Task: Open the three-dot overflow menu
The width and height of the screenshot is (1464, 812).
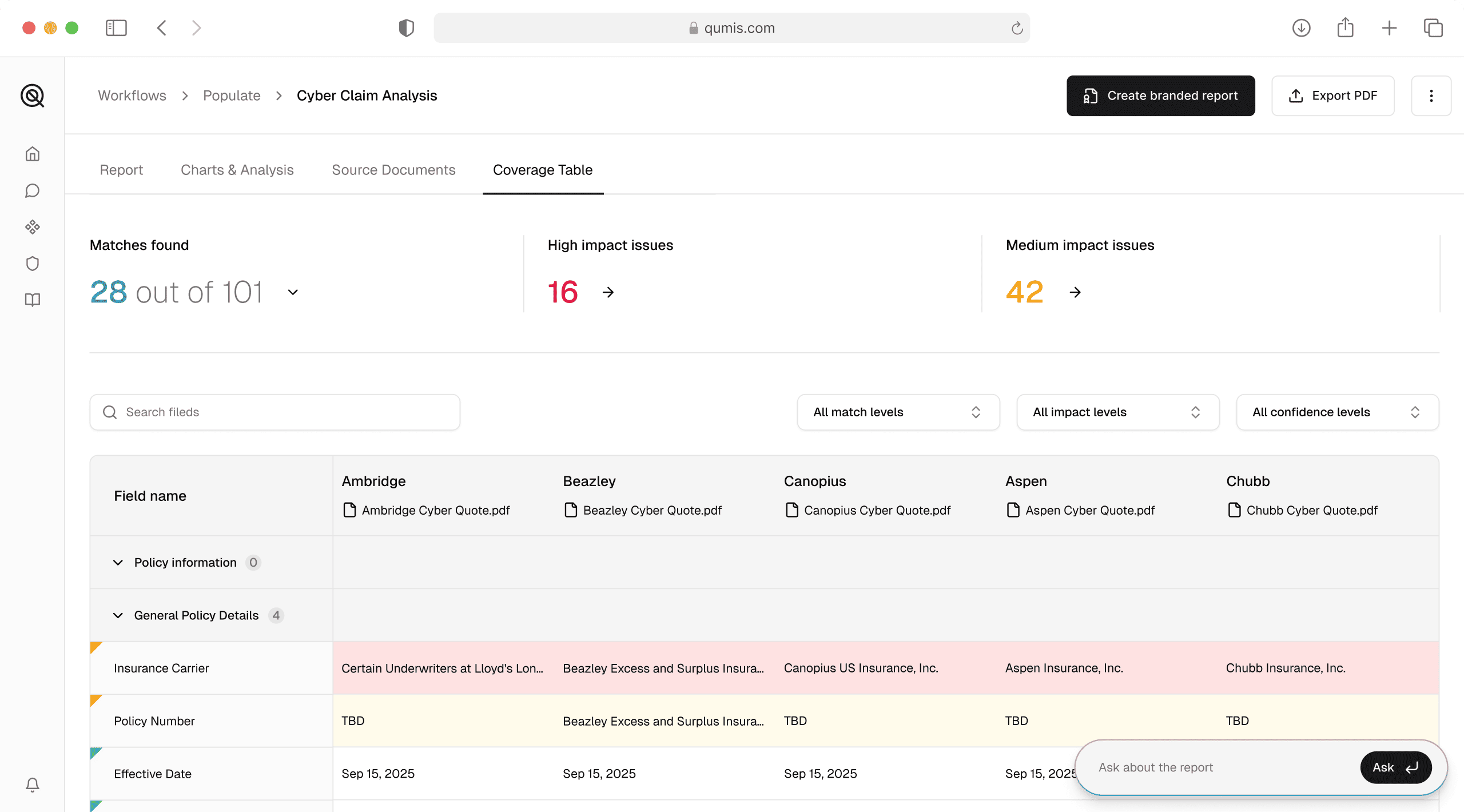Action: [x=1431, y=95]
